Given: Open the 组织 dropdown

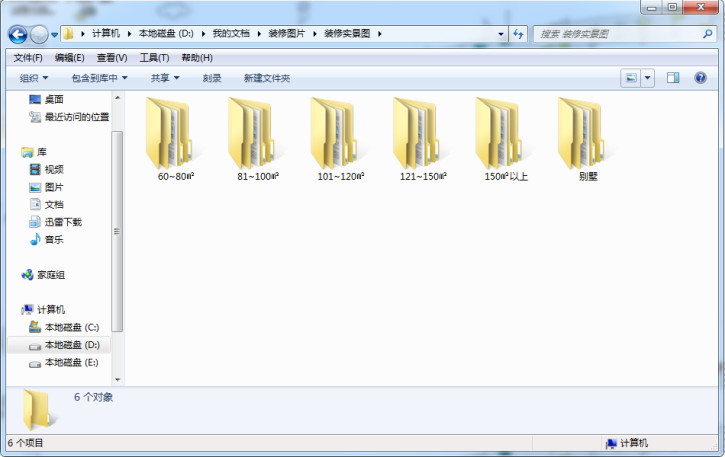Looking at the screenshot, I should (x=34, y=78).
